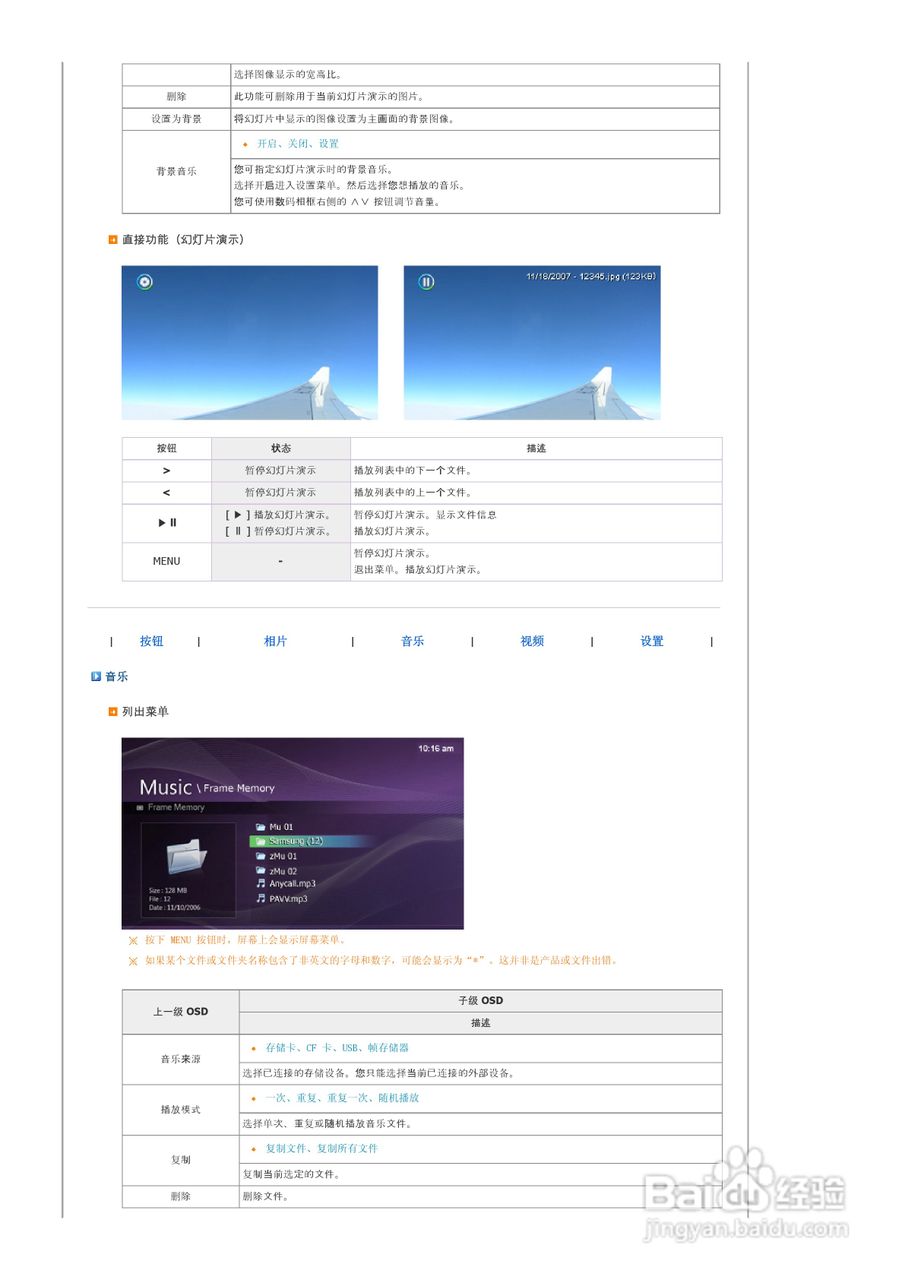The width and height of the screenshot is (905, 1280).
Task: Switch to the 视频 navigation tab
Action: [532, 641]
